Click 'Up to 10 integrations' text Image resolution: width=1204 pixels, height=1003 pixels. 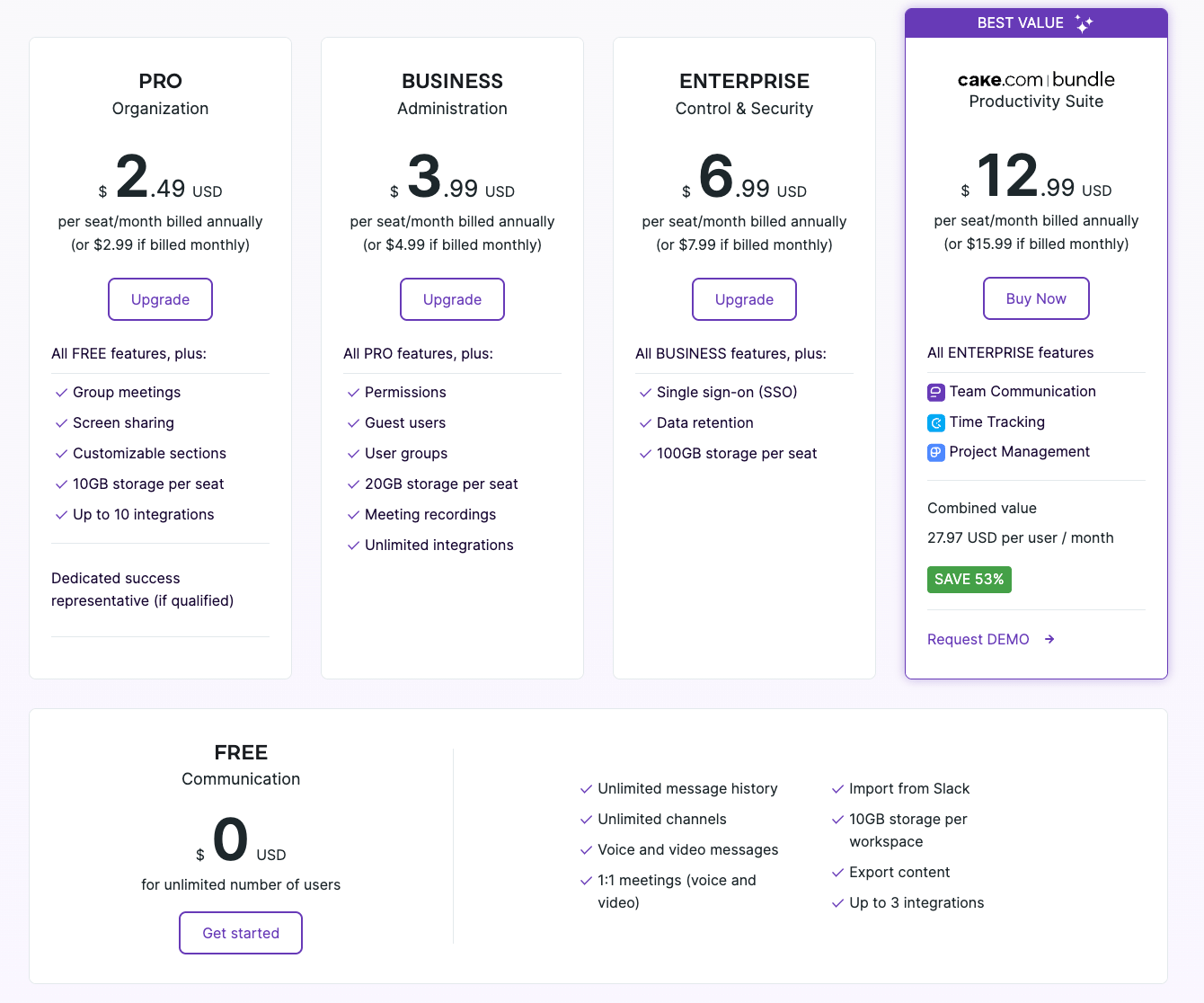(x=144, y=515)
